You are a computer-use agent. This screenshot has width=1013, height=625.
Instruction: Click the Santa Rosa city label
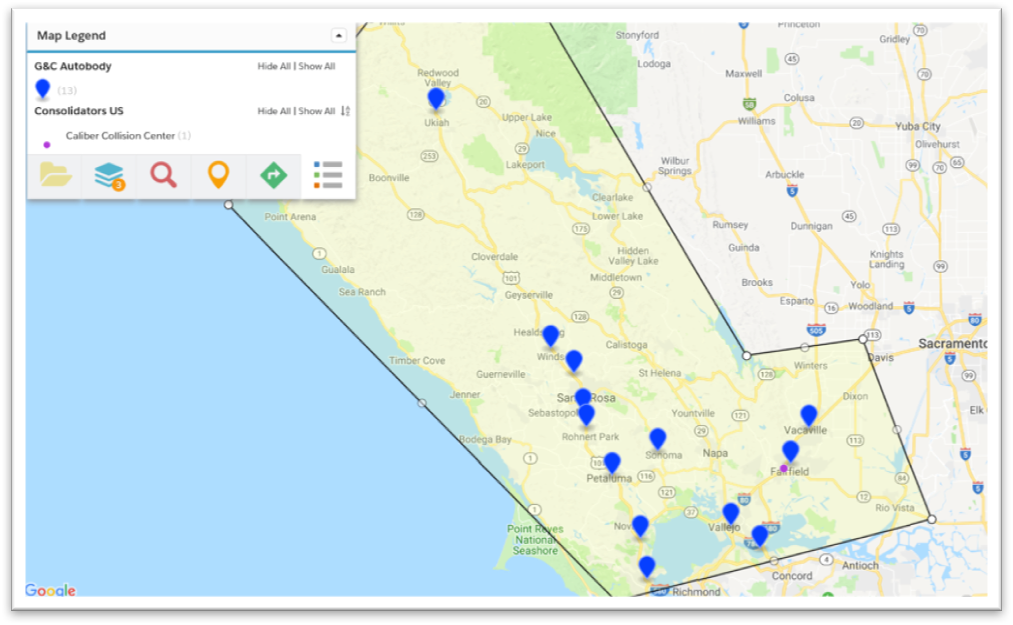(586, 397)
